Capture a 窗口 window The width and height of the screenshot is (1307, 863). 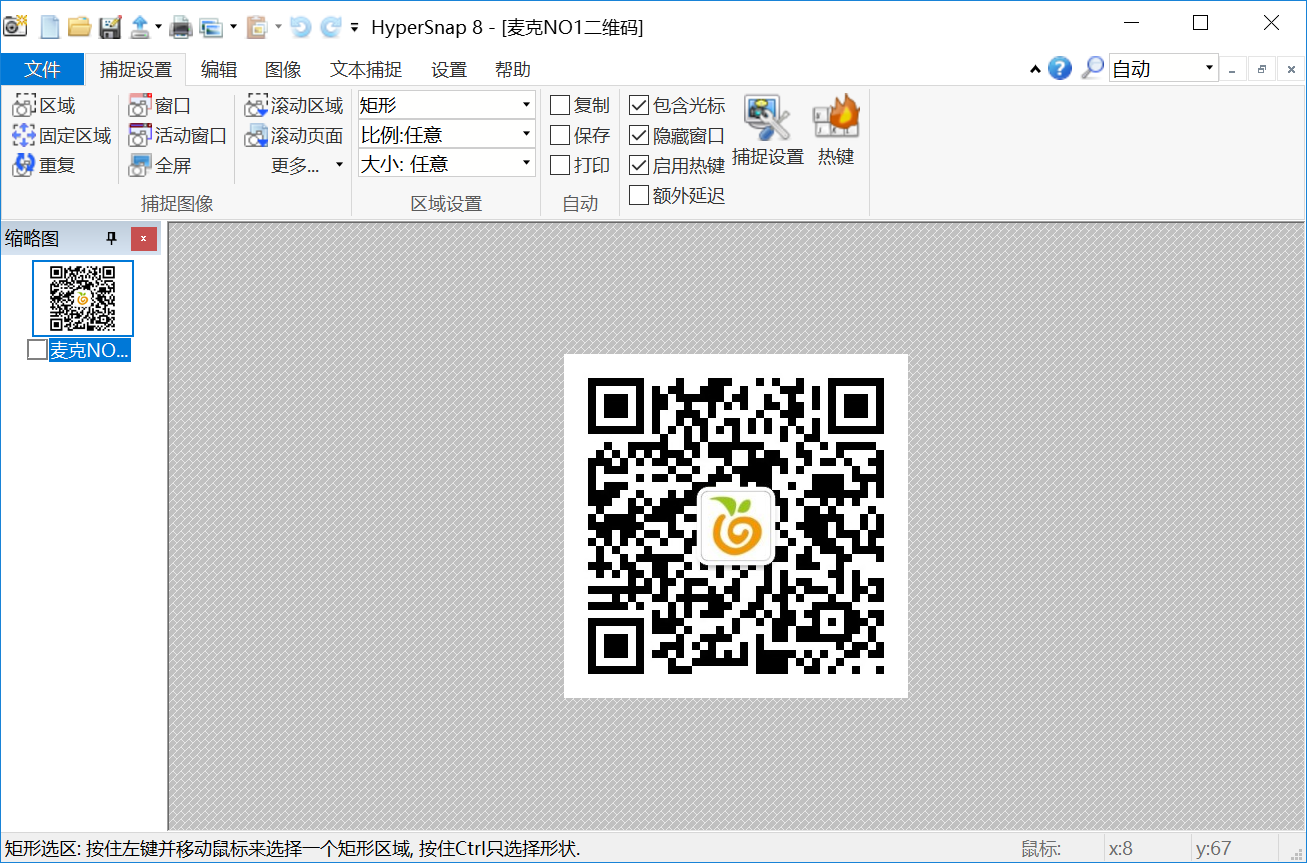(160, 106)
